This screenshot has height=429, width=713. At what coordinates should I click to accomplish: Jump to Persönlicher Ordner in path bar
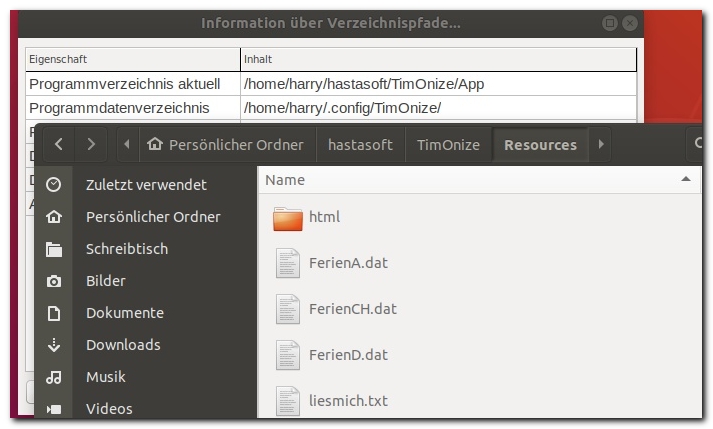(x=227, y=145)
